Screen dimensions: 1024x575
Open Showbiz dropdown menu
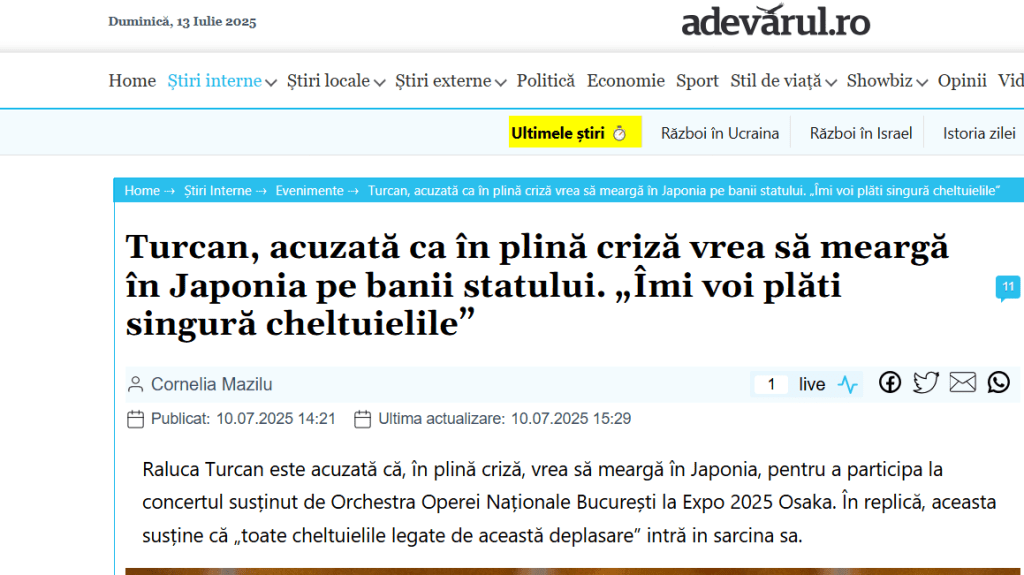click(x=921, y=83)
